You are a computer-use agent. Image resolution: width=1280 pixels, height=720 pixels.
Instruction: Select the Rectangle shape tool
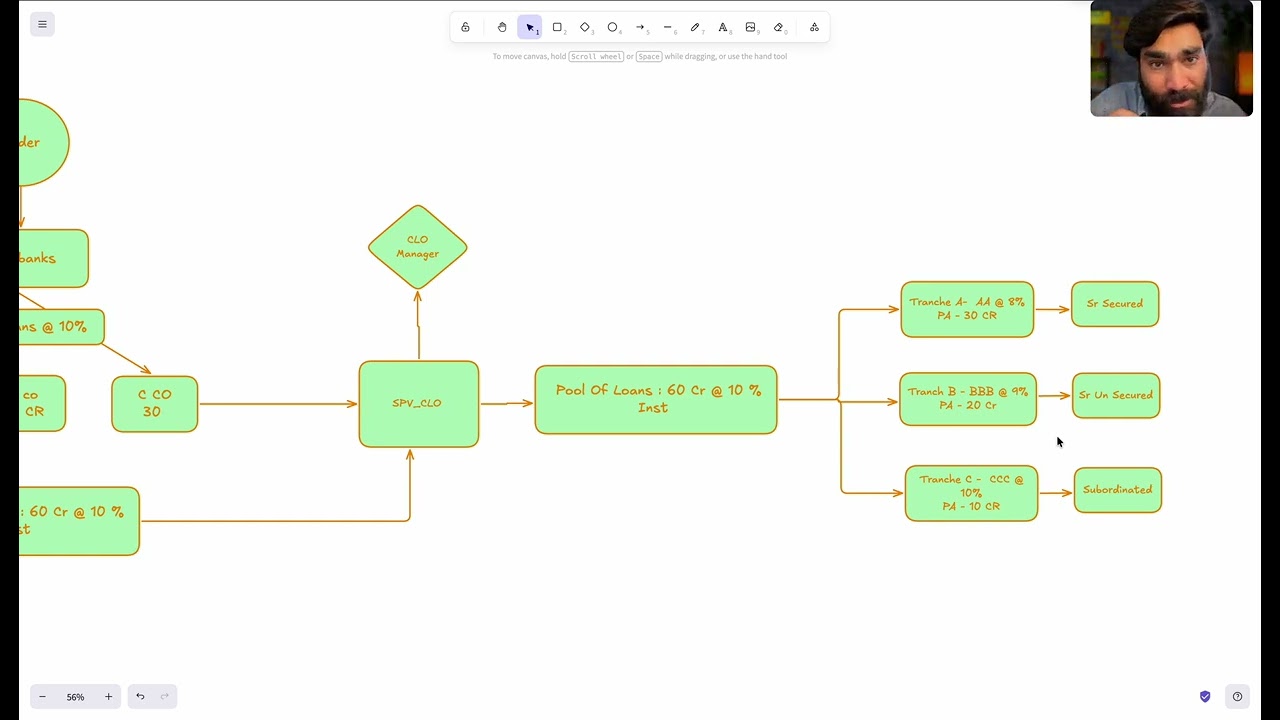558,27
